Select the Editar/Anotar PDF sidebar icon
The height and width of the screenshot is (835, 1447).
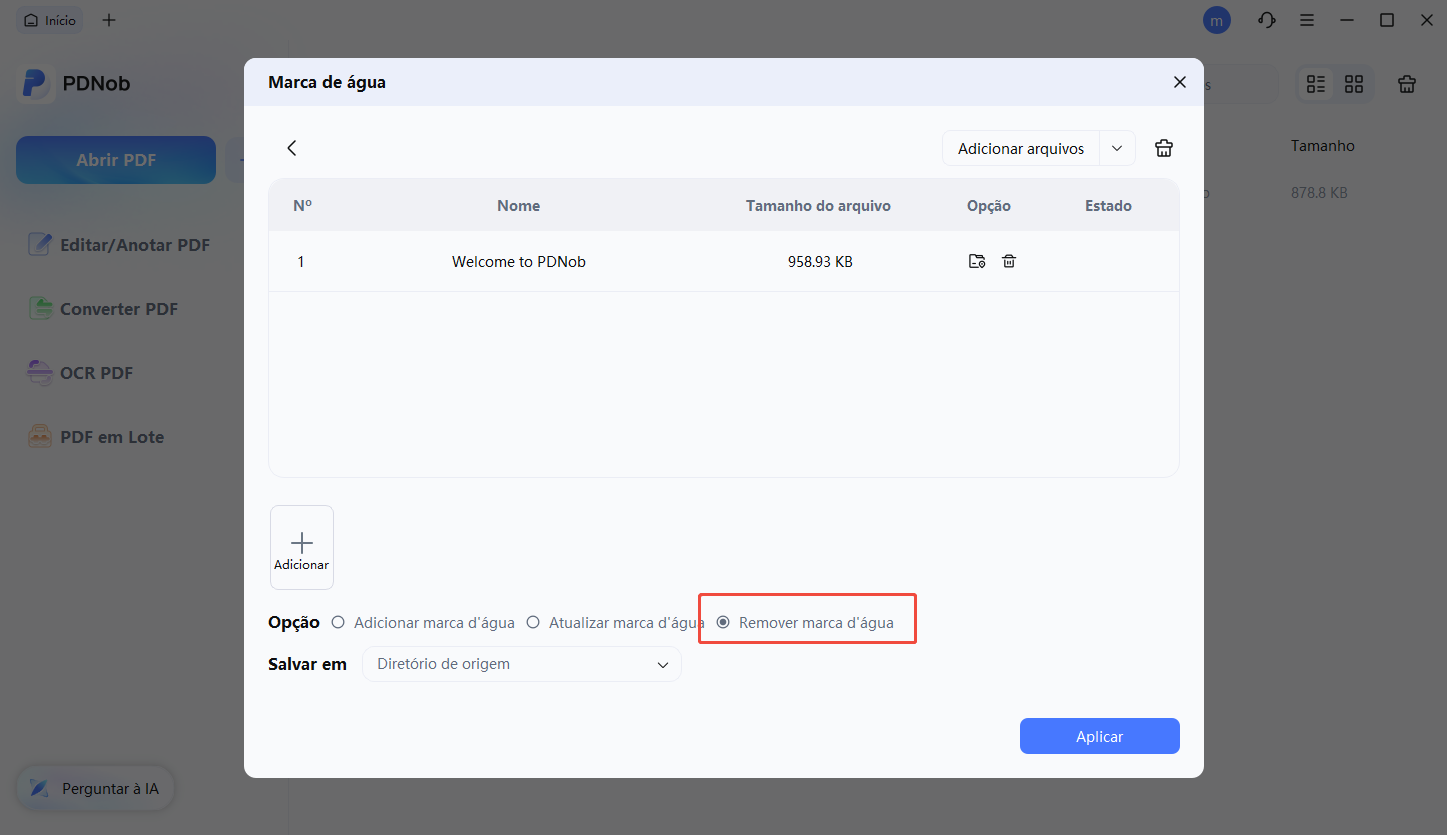point(40,244)
